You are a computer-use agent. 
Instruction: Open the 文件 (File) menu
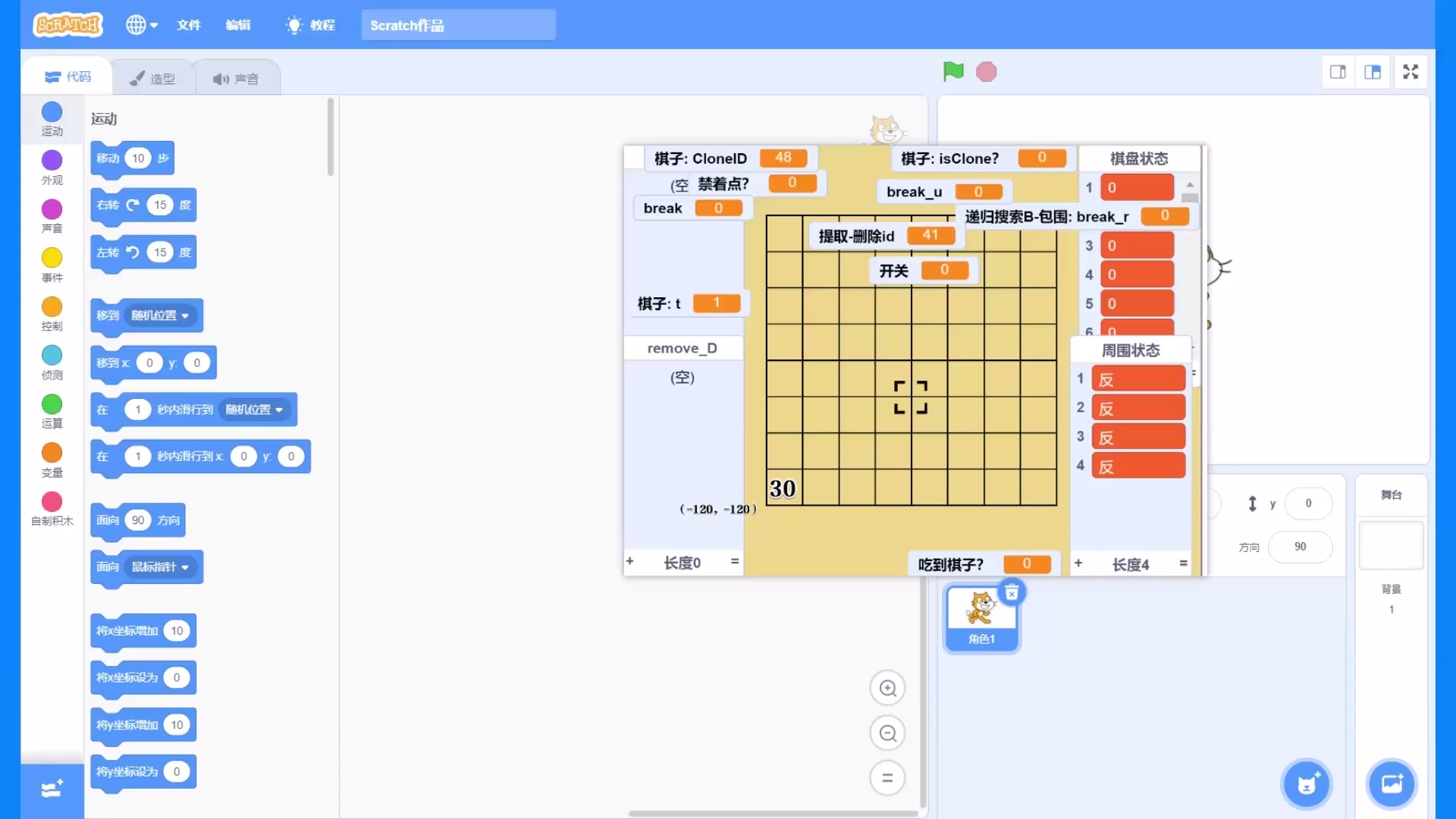click(x=189, y=24)
